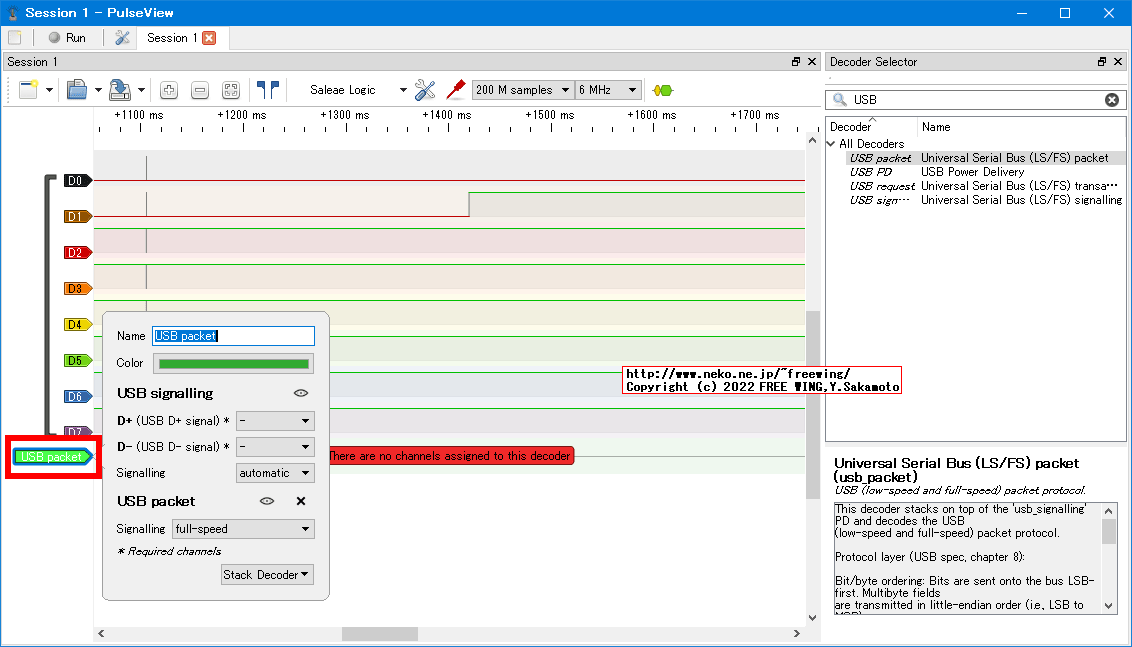Viewport: 1132px width, 647px height.
Task: Open the D- signal channel dropdown
Action: tap(275, 447)
